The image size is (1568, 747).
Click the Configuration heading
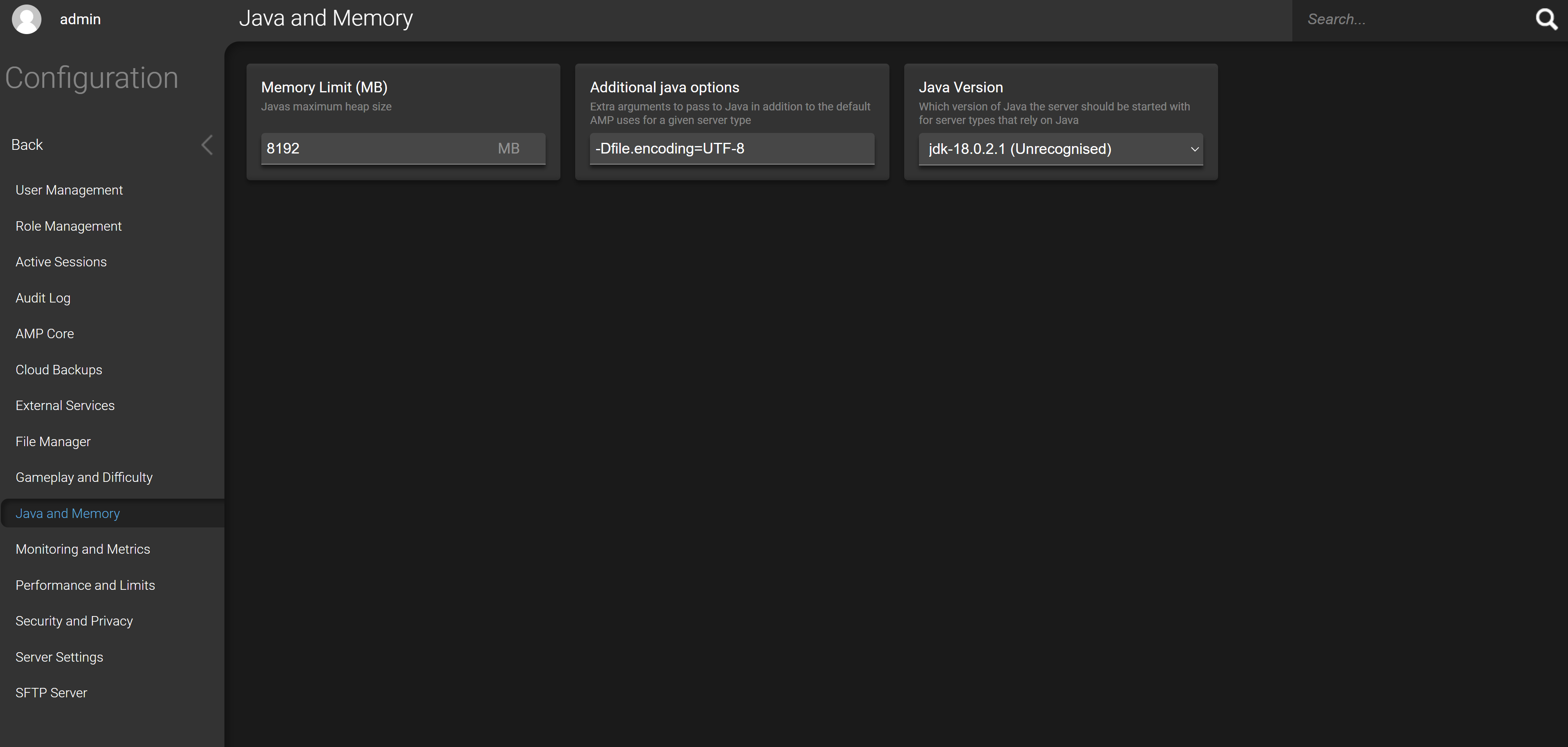pos(92,78)
